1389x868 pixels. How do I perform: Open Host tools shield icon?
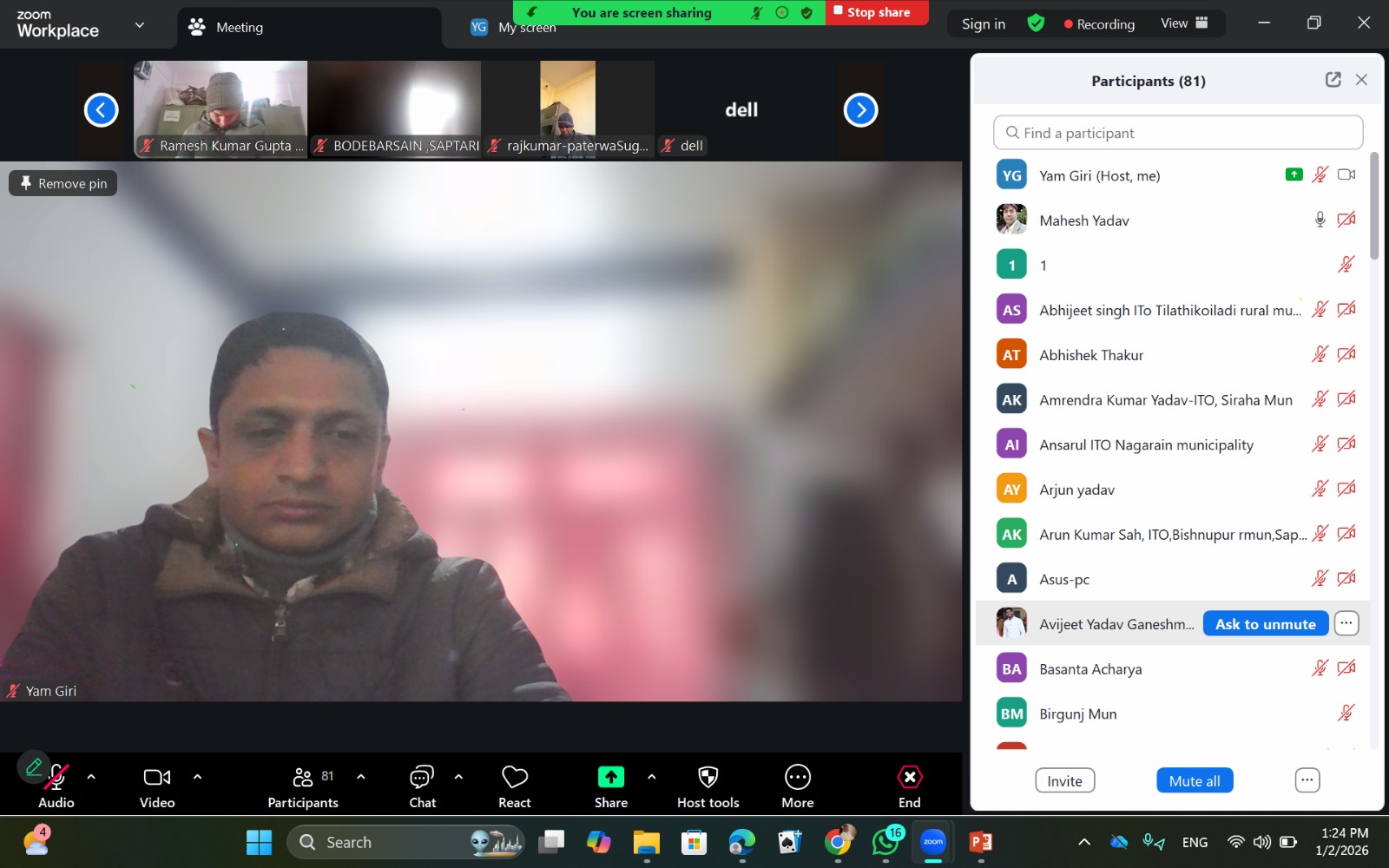(x=708, y=777)
